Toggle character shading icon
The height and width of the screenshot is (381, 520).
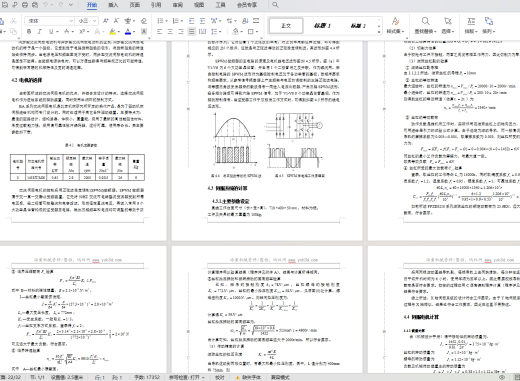point(144,32)
